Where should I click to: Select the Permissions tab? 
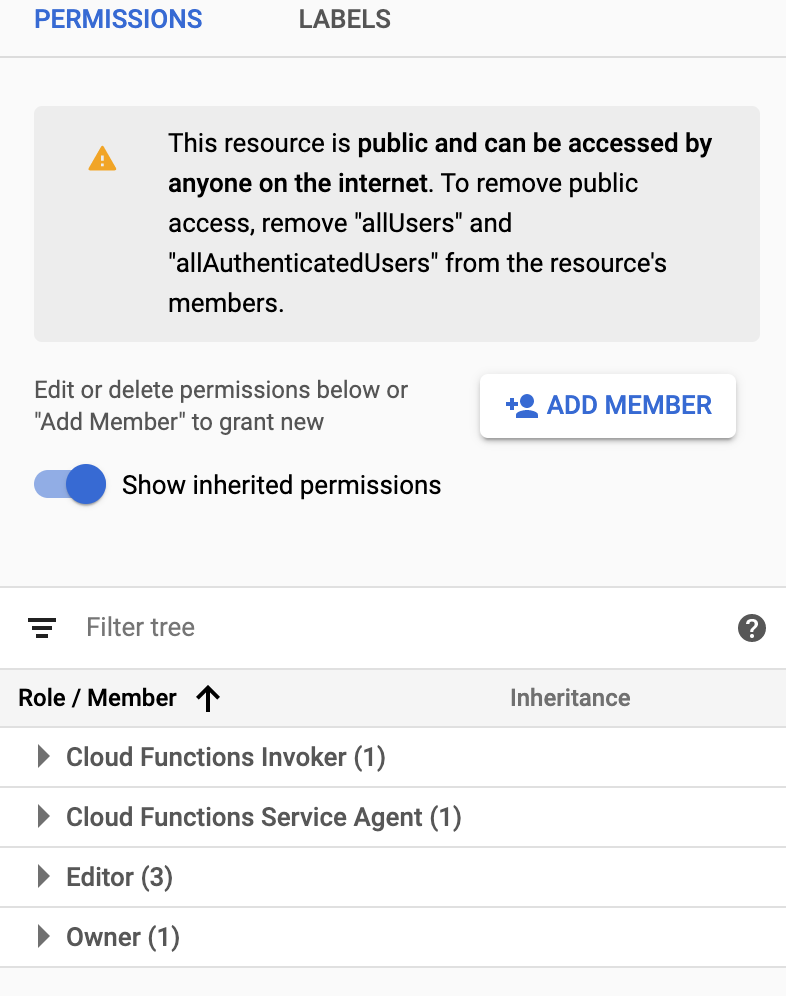point(118,19)
